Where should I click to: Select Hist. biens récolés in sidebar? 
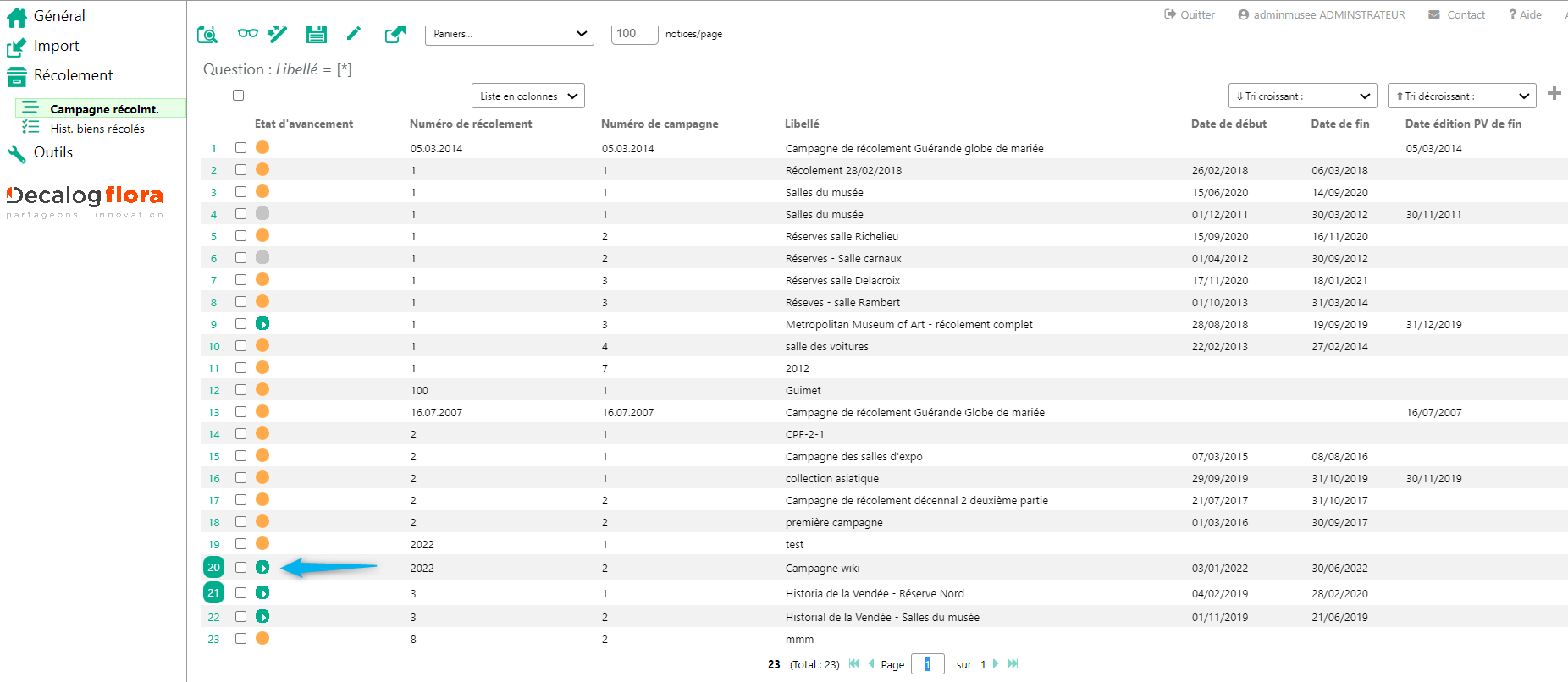pos(97,129)
